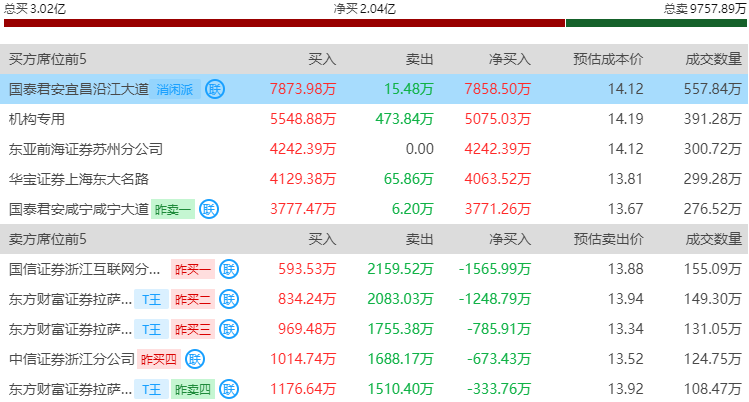749x402 pixels.
Task: Click the 108.47万 volume value
Action: click(713, 390)
